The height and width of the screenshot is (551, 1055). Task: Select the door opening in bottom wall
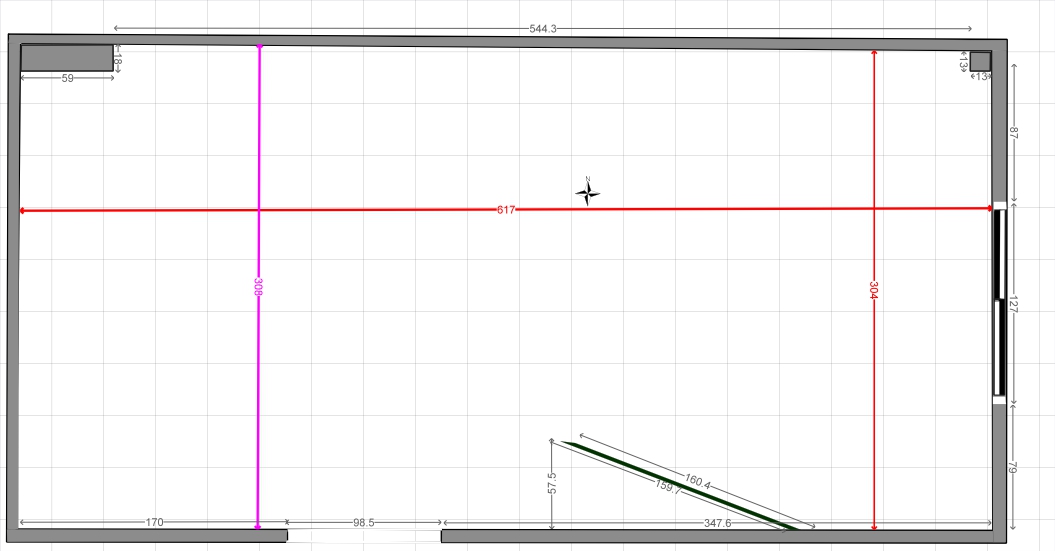tap(364, 536)
